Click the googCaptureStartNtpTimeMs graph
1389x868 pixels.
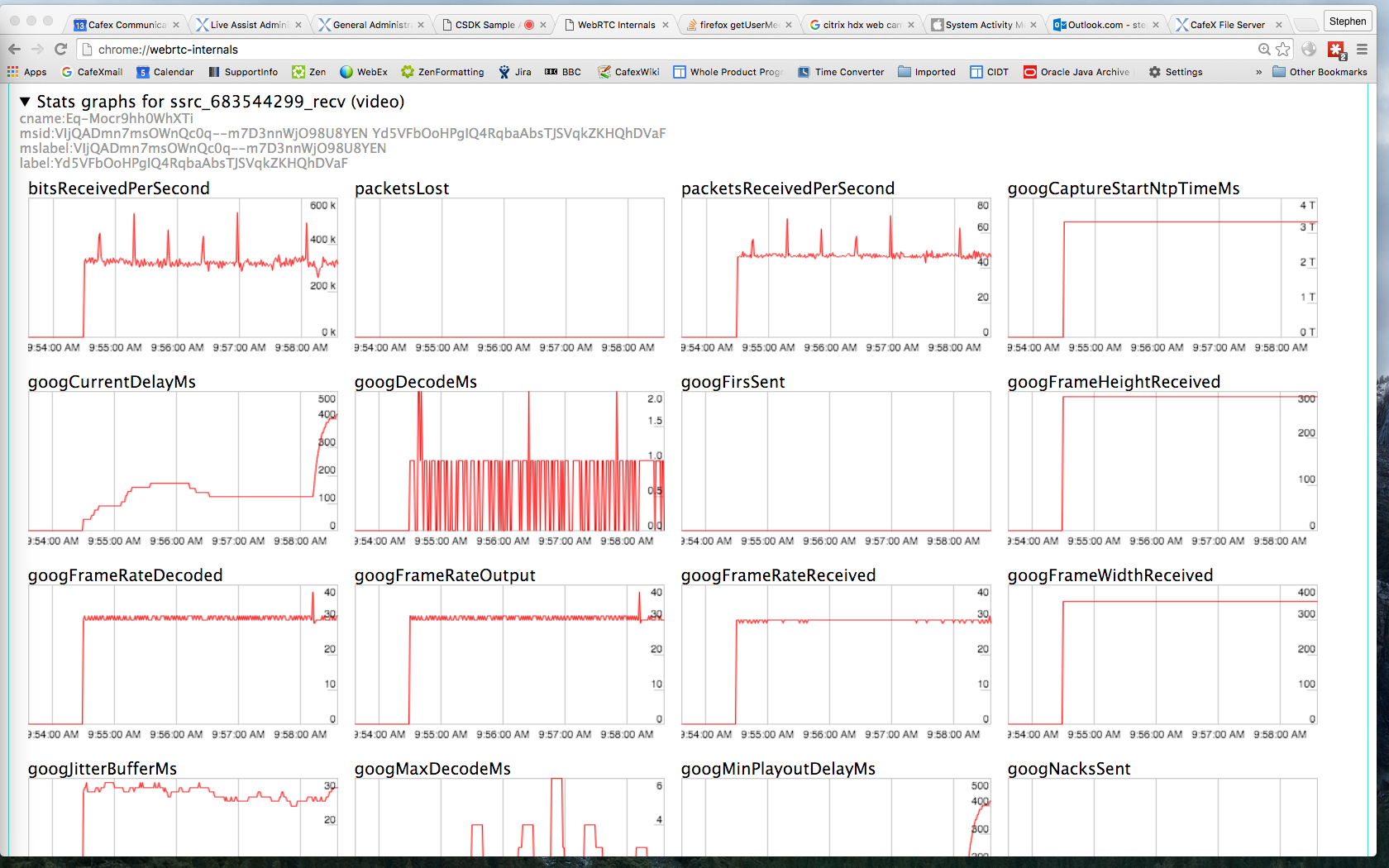(x=1162, y=268)
